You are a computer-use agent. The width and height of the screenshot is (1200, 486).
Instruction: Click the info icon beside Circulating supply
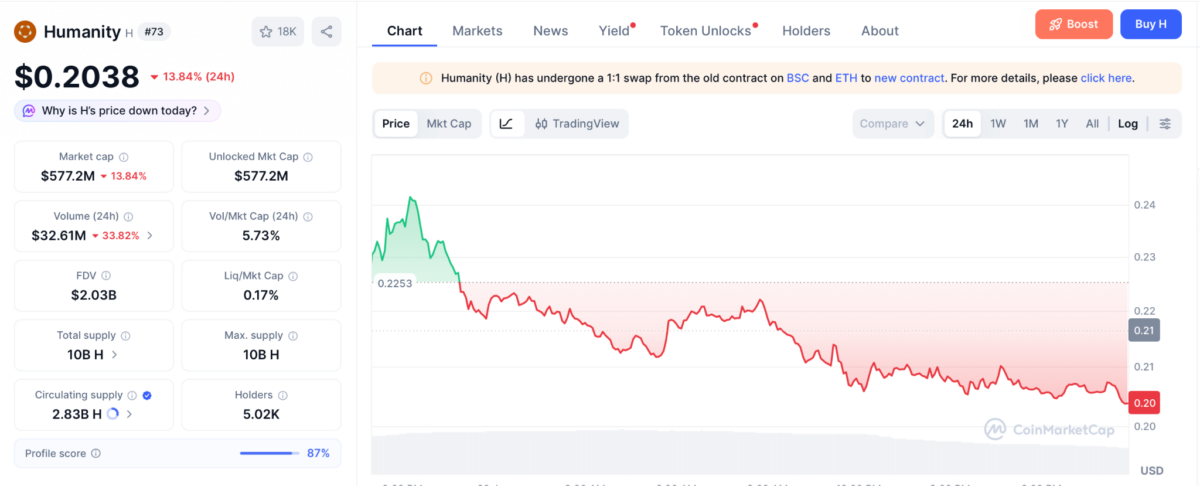pos(132,395)
